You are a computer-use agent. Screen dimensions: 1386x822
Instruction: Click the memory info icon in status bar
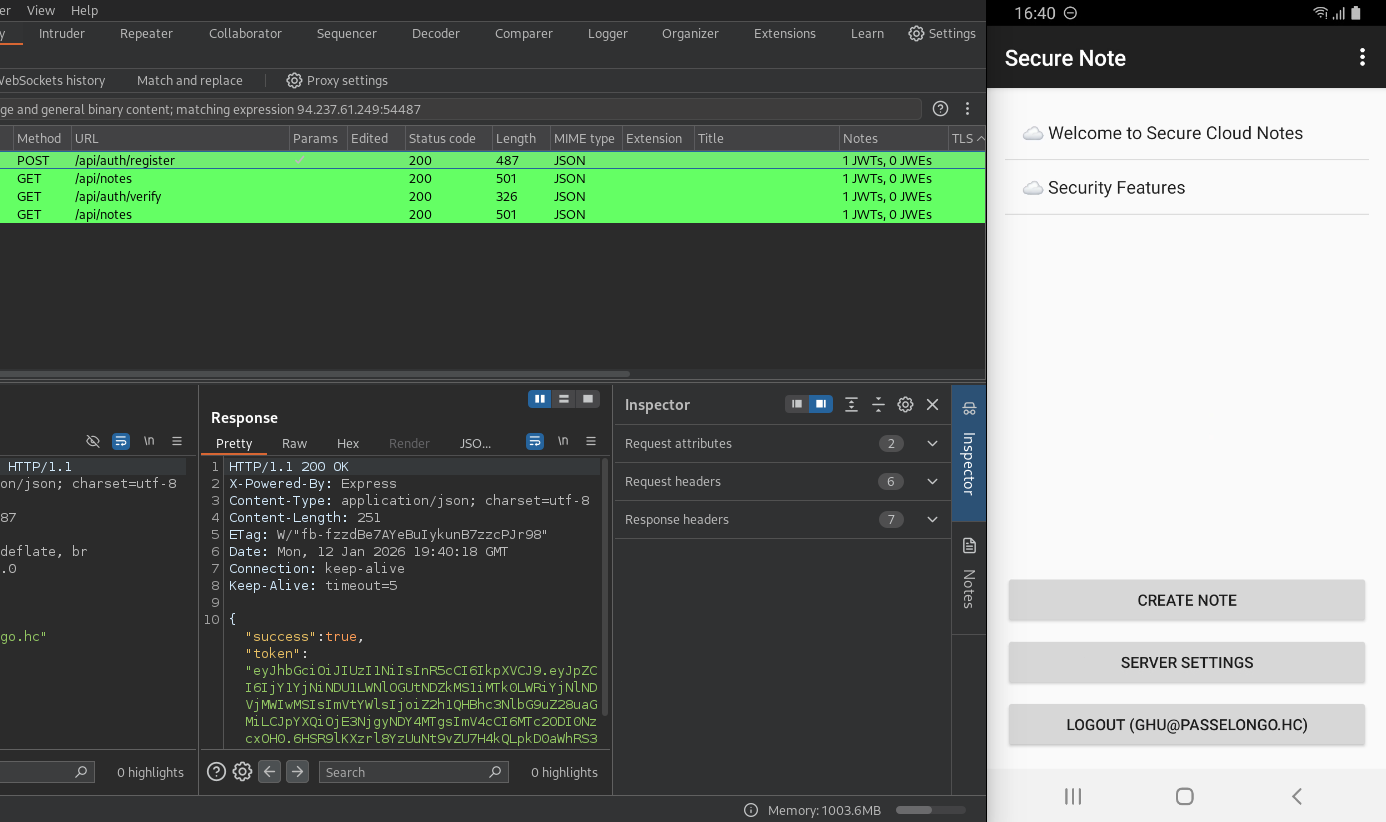tap(751, 810)
